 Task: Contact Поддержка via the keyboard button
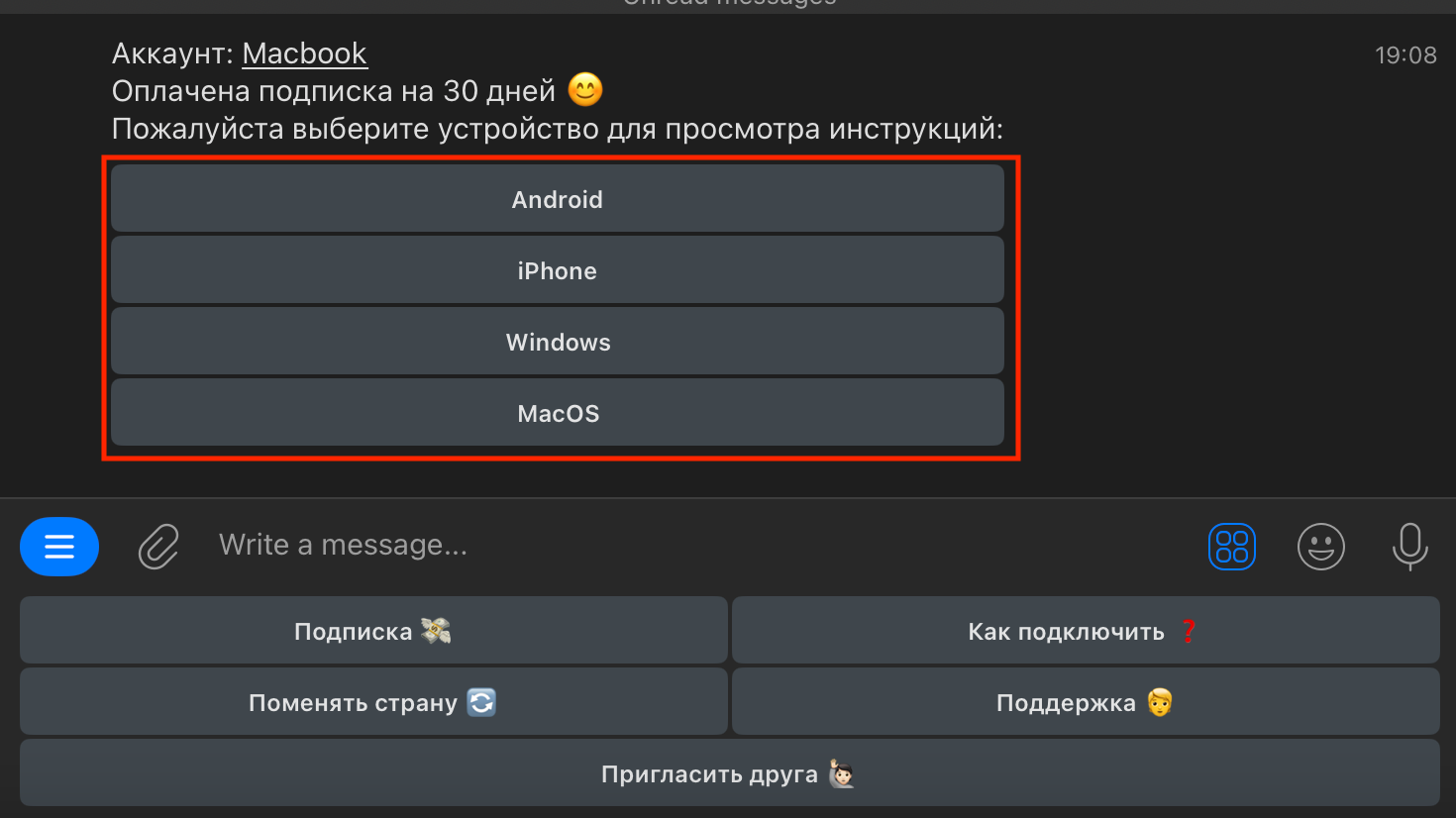(1086, 702)
